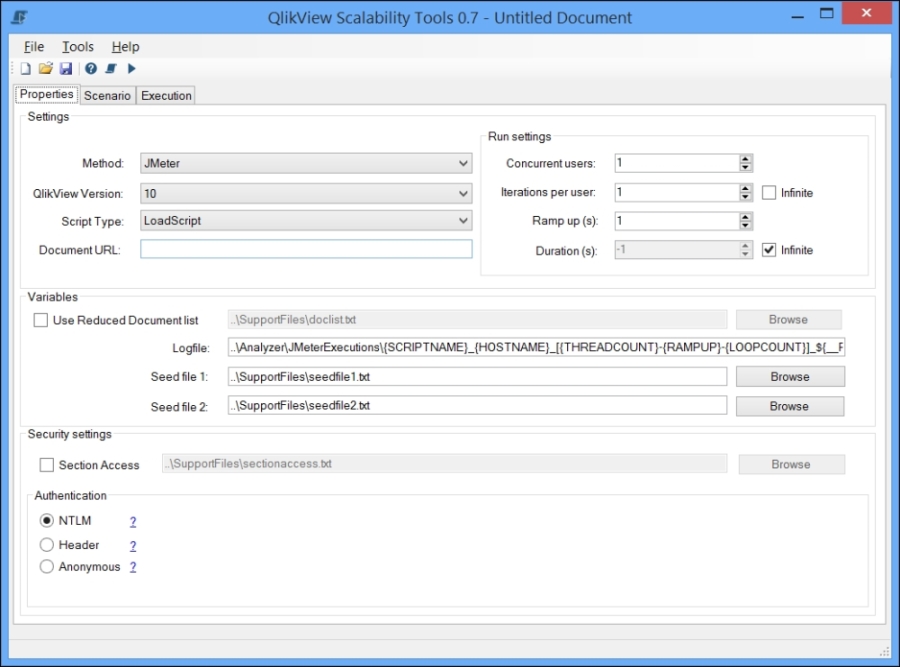Expand the Method dropdown showing JMeter

[x=306, y=164]
